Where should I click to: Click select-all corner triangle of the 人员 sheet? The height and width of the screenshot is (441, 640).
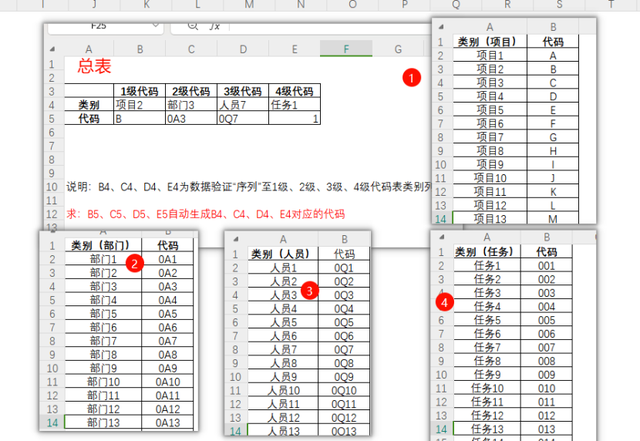click(x=236, y=239)
